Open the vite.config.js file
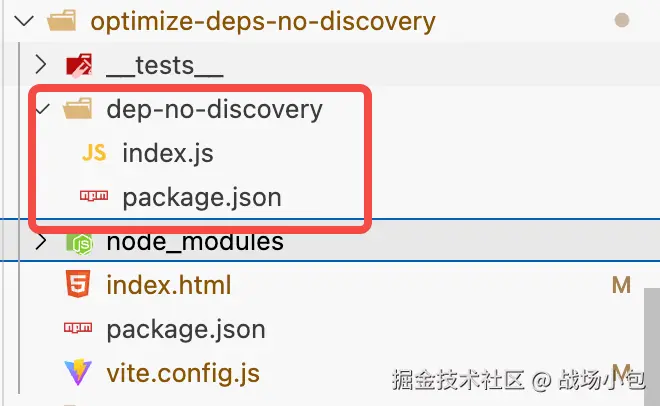The image size is (660, 406). [x=183, y=373]
